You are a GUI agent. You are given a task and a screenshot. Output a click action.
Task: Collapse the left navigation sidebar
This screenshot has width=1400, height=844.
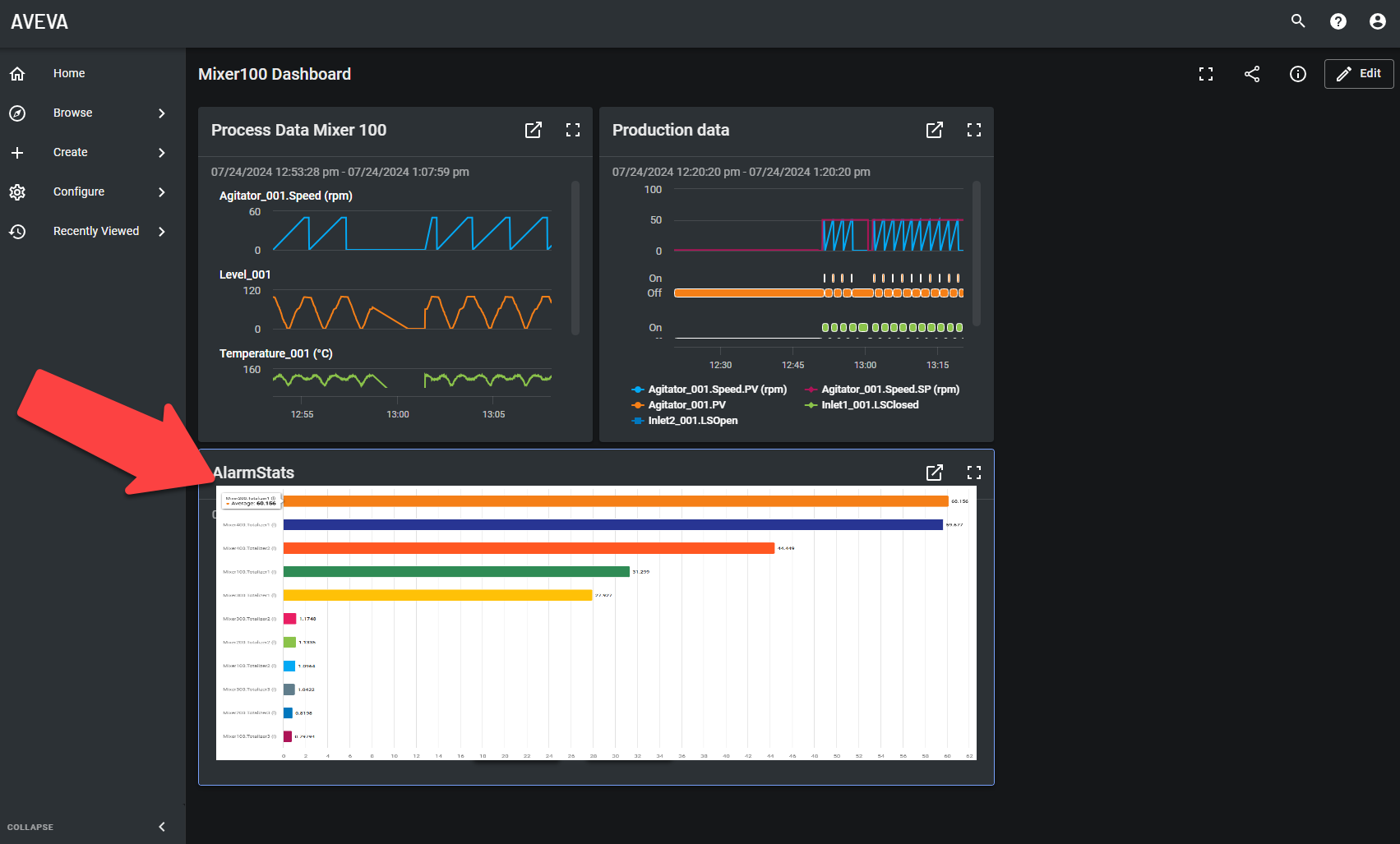(162, 827)
